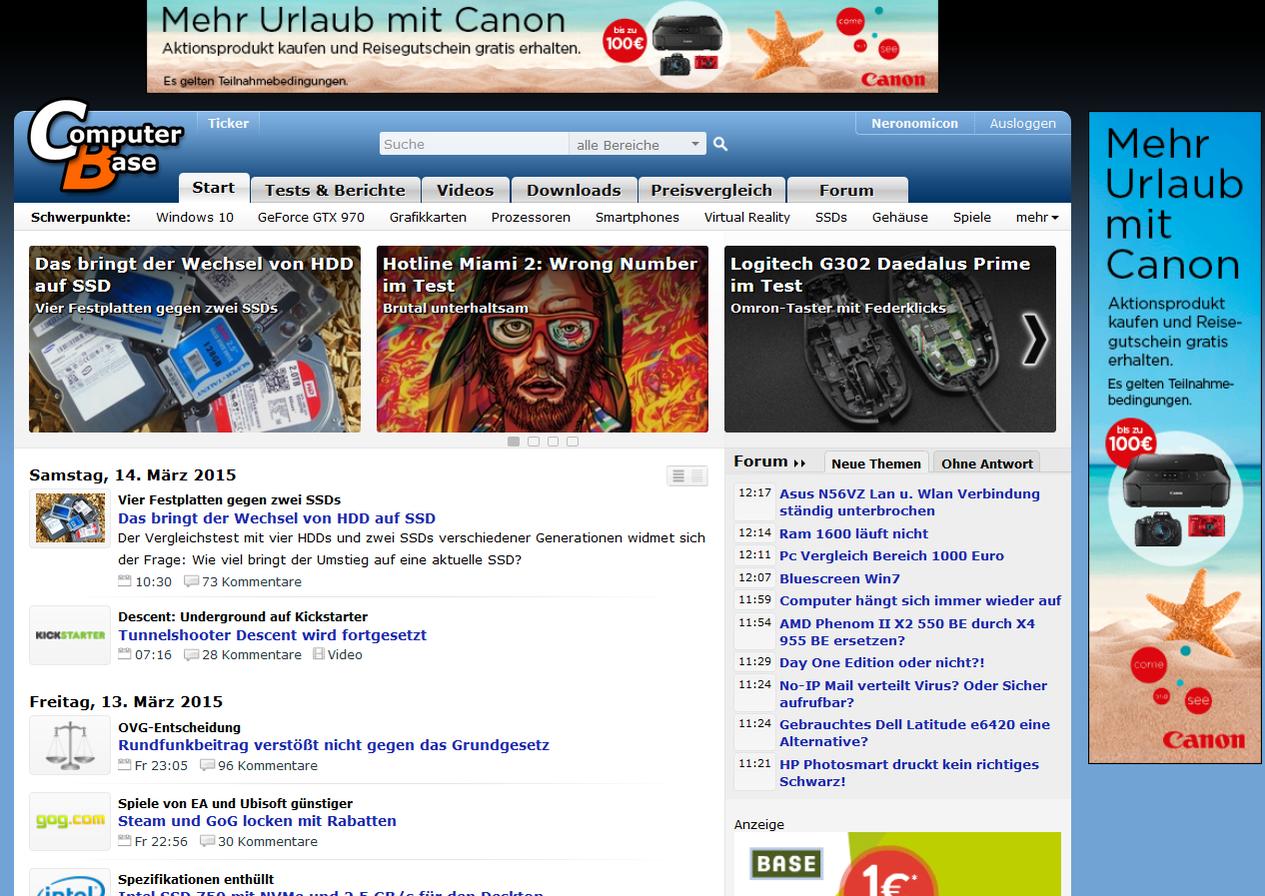The width and height of the screenshot is (1265, 896).
Task: Advance the teaser carousel with the right arrow
Action: (1035, 339)
